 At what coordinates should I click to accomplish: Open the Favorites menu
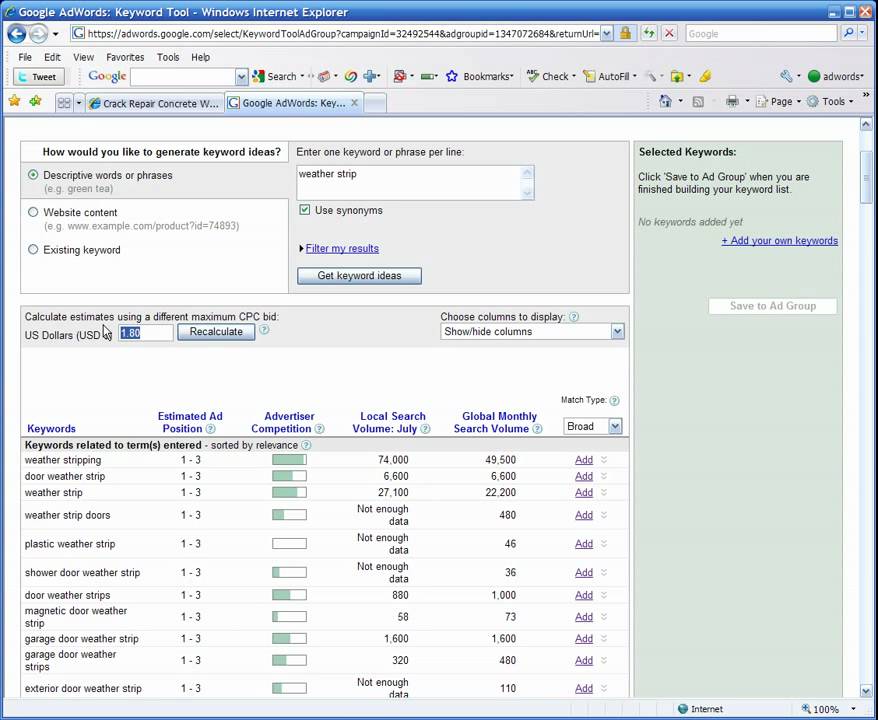tap(125, 57)
